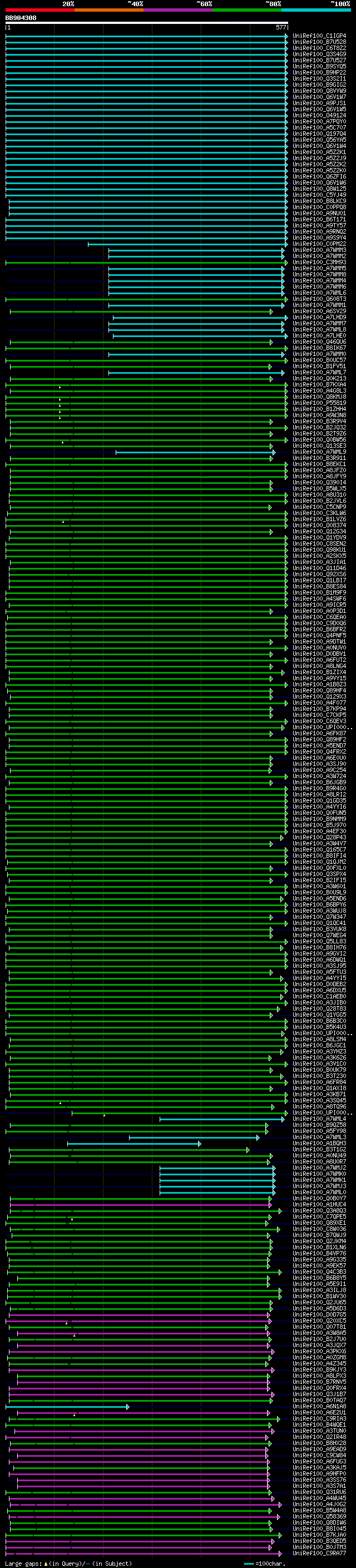Select hit UniRef100_C8W036
The width and height of the screenshot is (356, 1568).
tap(319, 1229)
